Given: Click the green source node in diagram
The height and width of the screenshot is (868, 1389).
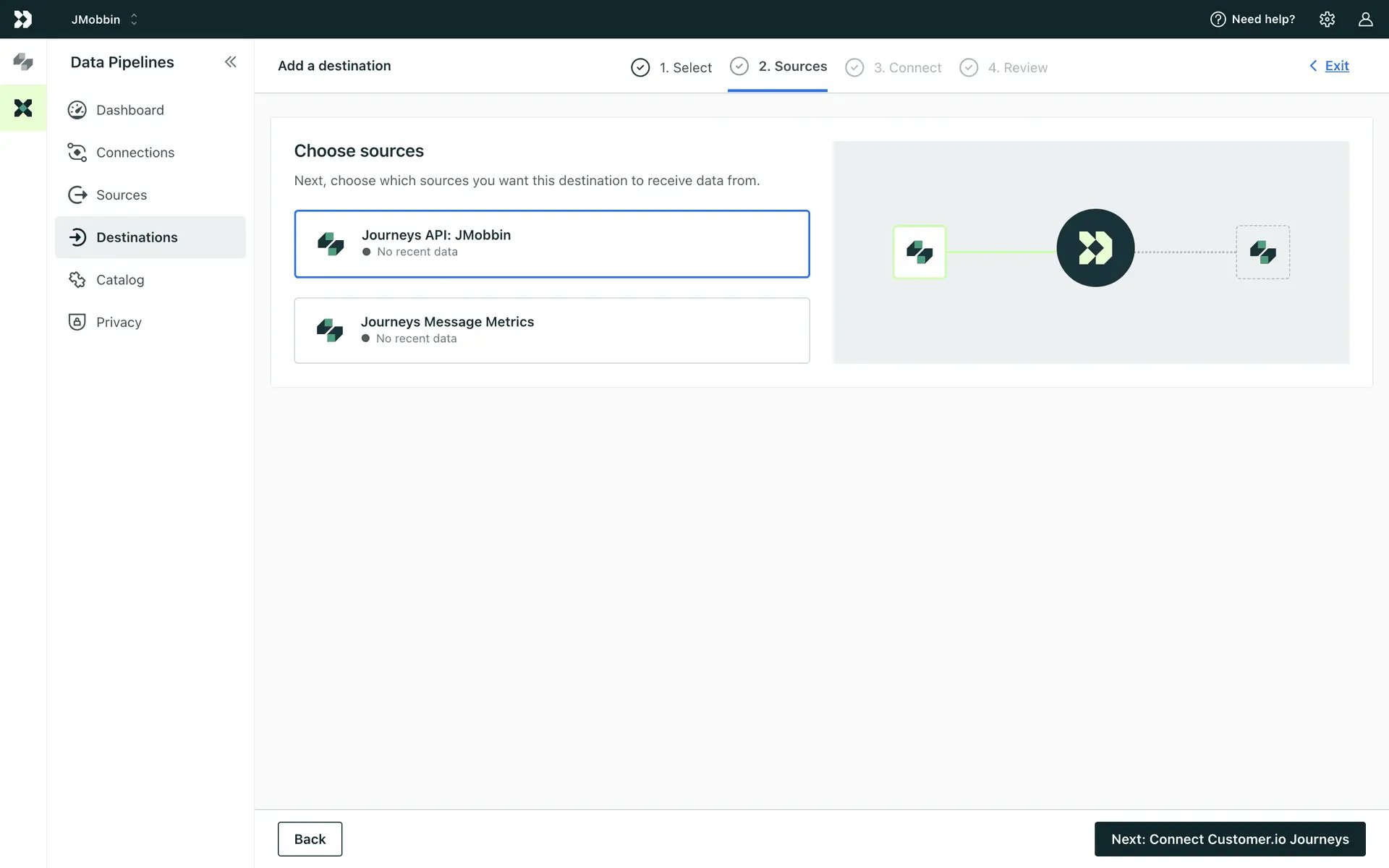Looking at the screenshot, I should [919, 252].
